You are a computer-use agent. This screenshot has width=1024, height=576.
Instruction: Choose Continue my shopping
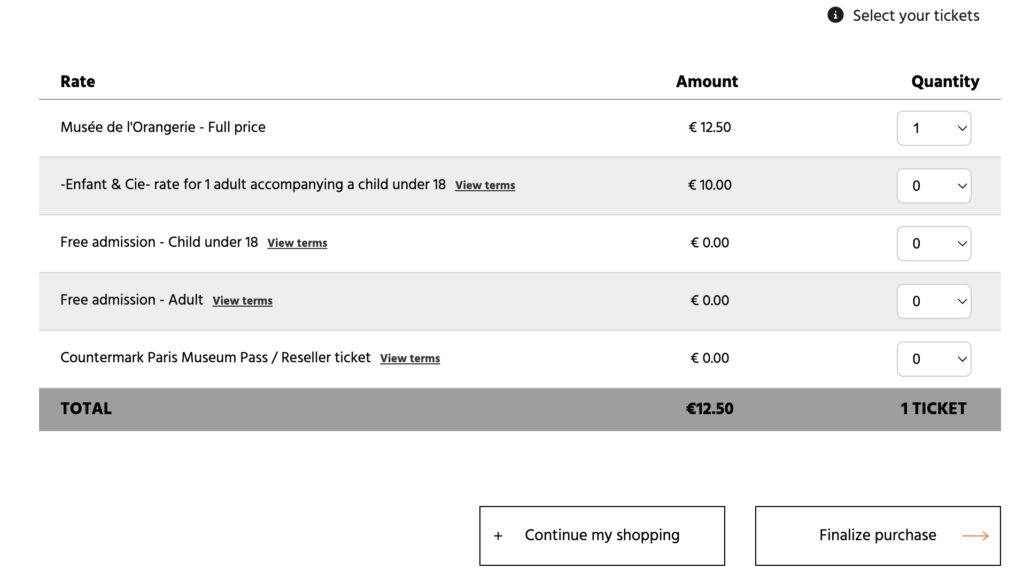click(x=602, y=536)
